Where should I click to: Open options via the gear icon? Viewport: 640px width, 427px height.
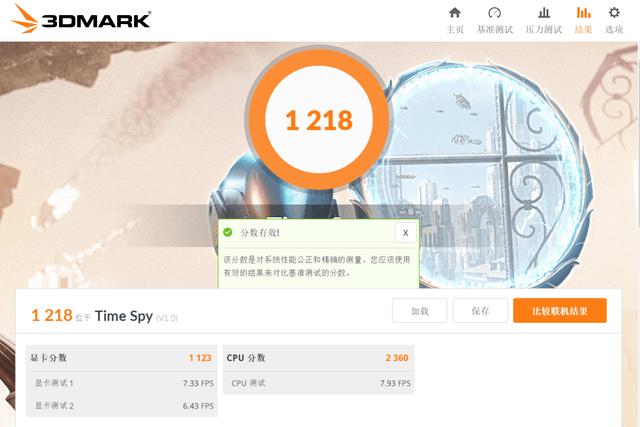(x=614, y=13)
